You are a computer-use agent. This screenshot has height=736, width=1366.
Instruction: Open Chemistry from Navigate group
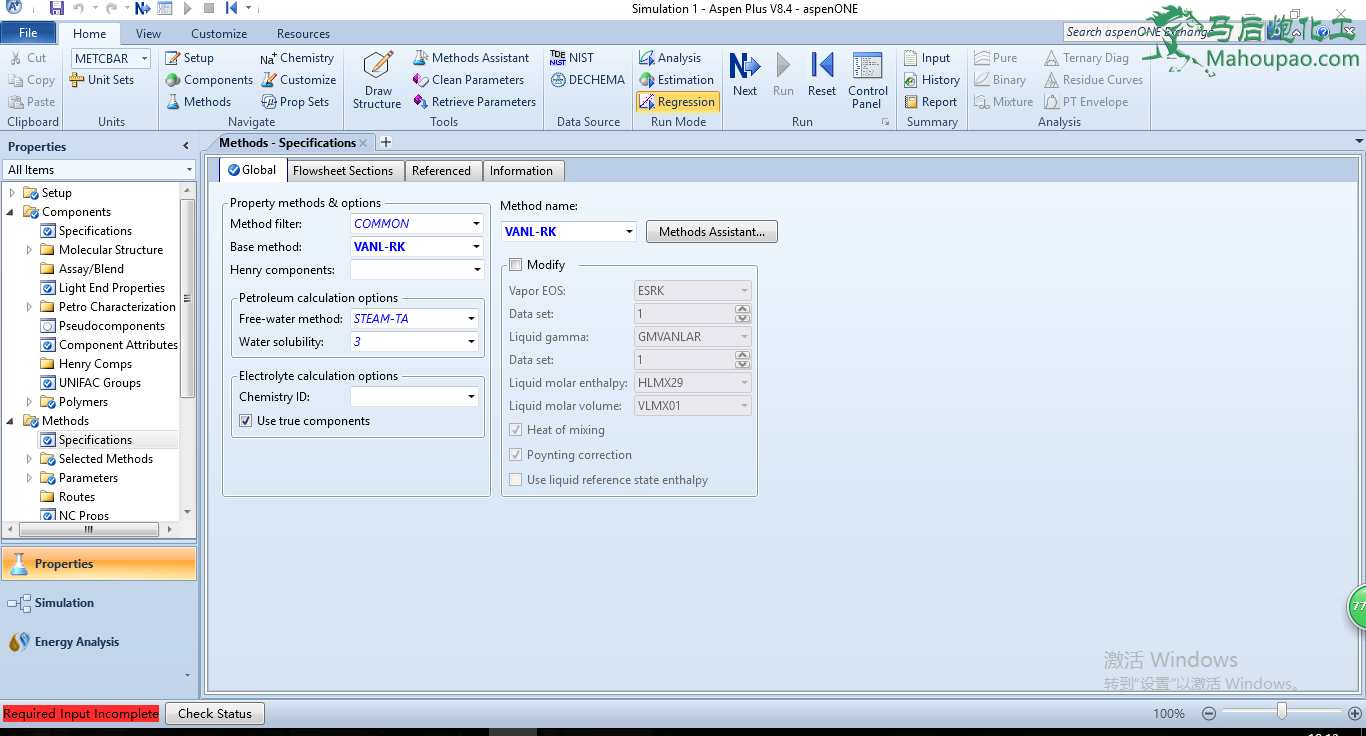[297, 58]
